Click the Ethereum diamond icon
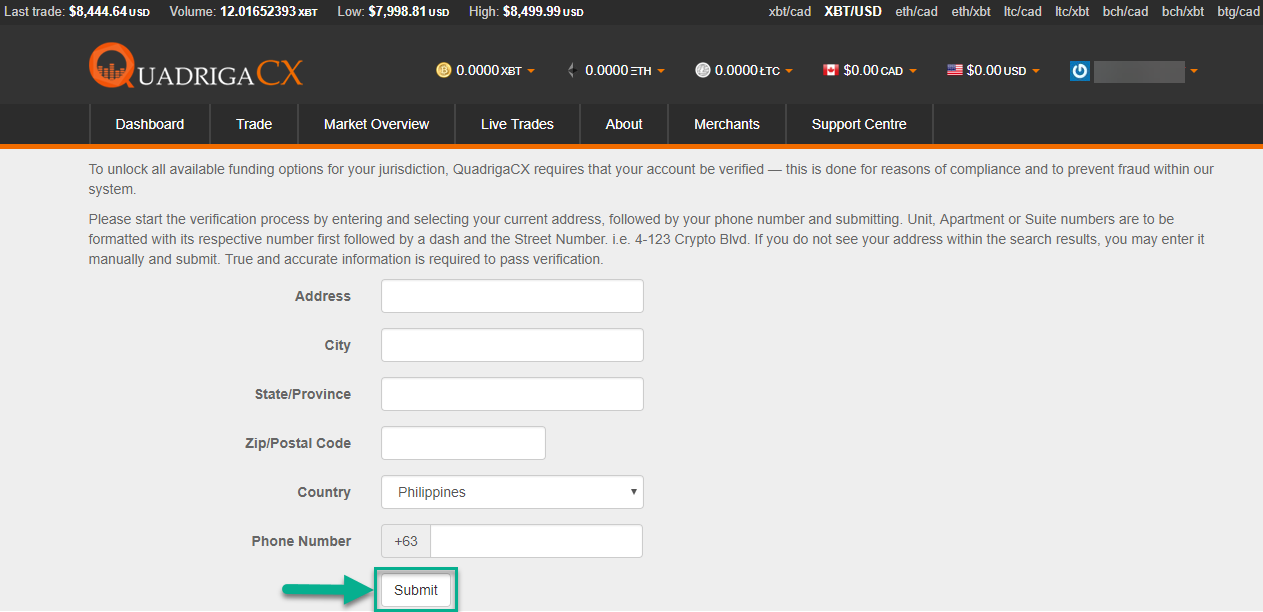Screen dimensions: 1263x612 point(573,70)
